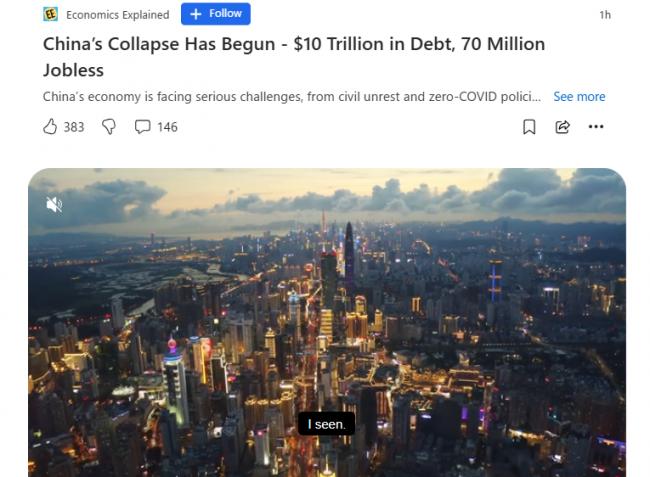Click the Economics Explained channel avatar
The height and width of the screenshot is (477, 650).
[50, 14]
